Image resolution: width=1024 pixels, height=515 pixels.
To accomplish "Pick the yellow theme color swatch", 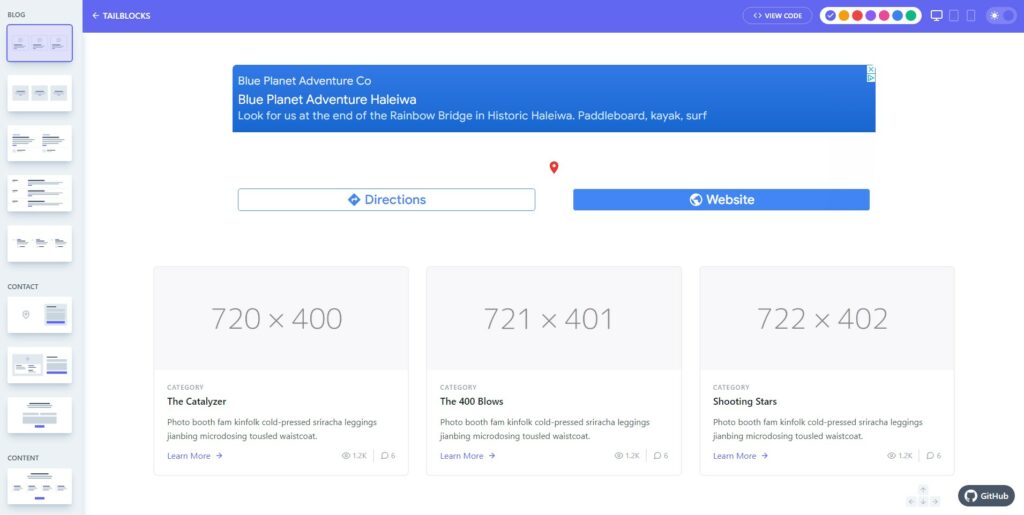I will click(844, 16).
